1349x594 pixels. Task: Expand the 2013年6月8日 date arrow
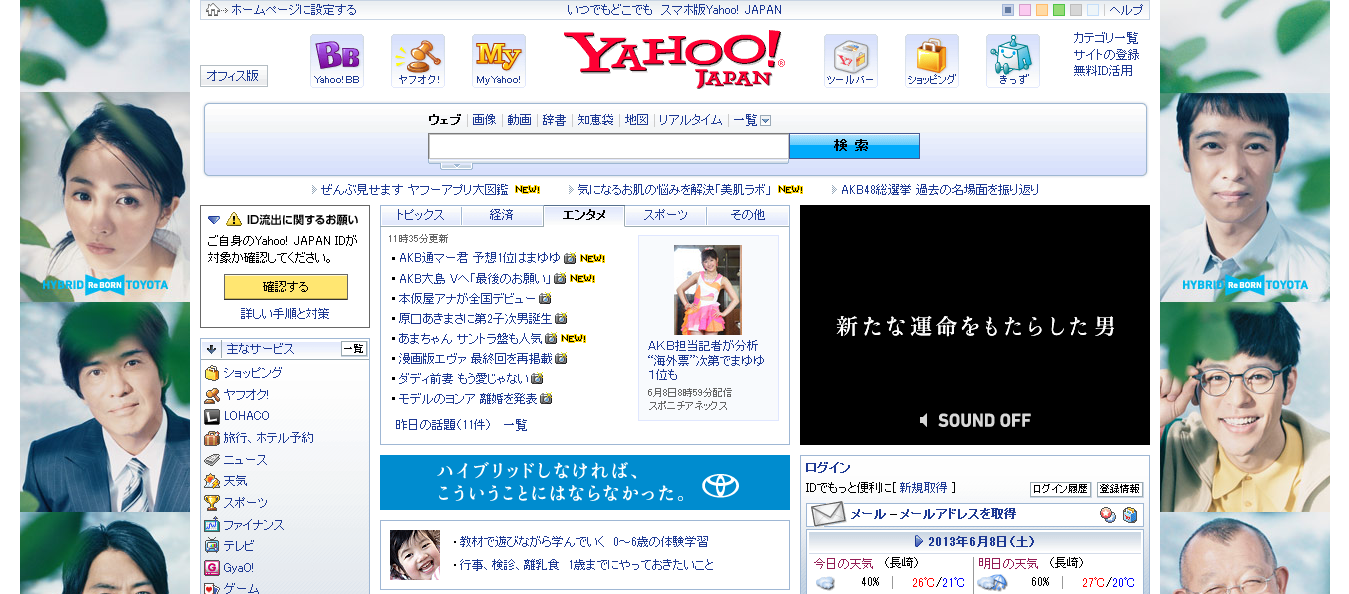tap(919, 541)
